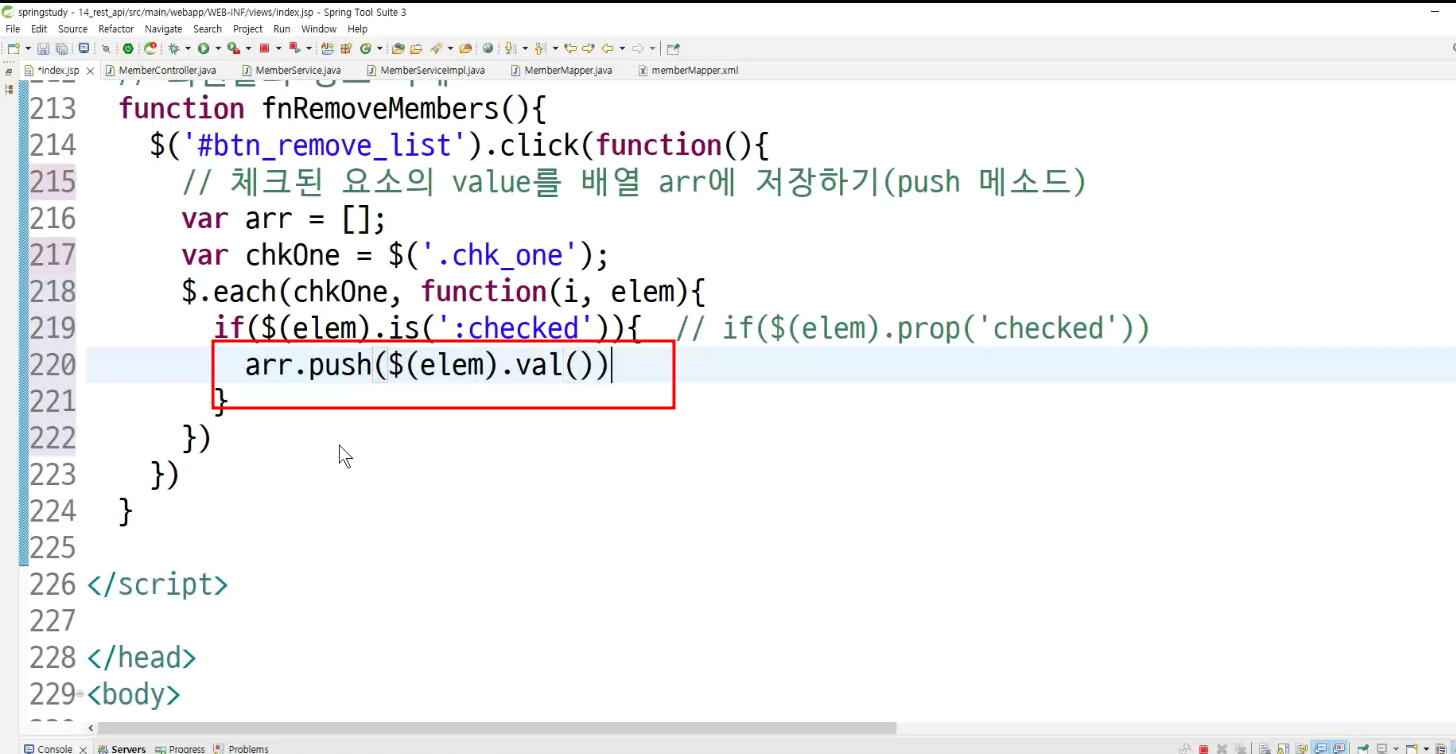Click the Skip All Breakpoints icon
1456x754 pixels.
106,48
